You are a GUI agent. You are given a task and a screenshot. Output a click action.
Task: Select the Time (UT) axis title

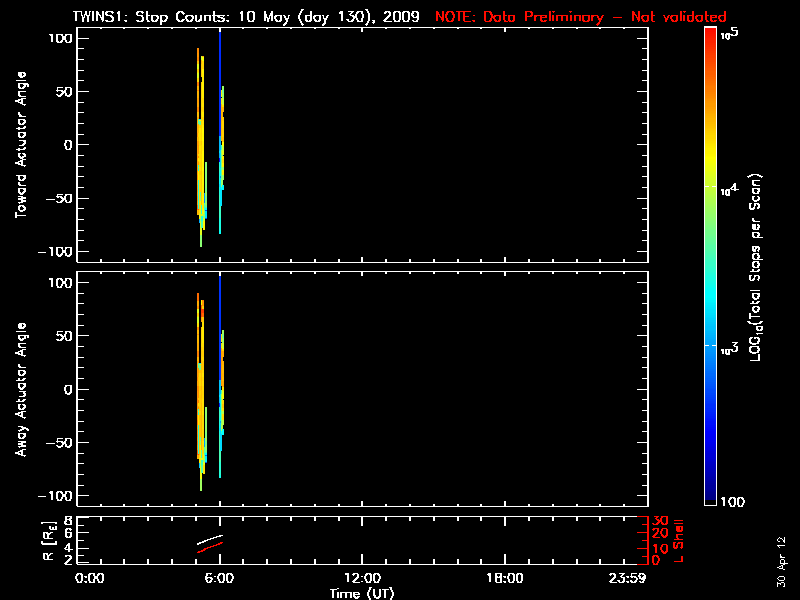[x=362, y=593]
